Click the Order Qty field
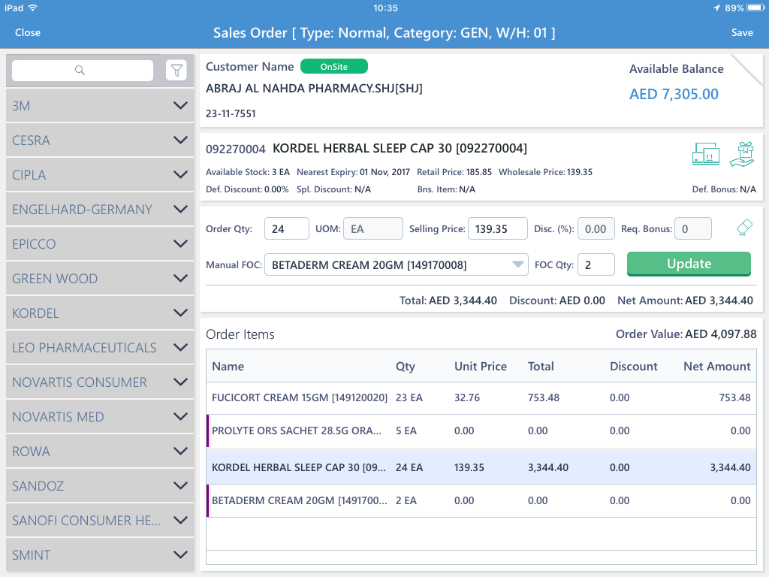 click(286, 229)
